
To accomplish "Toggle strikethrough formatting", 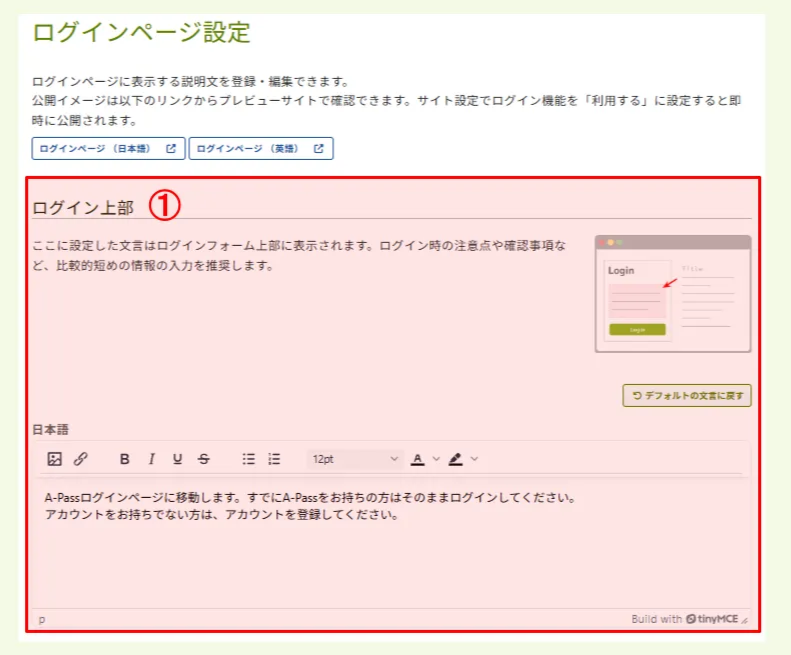I will click(x=204, y=459).
